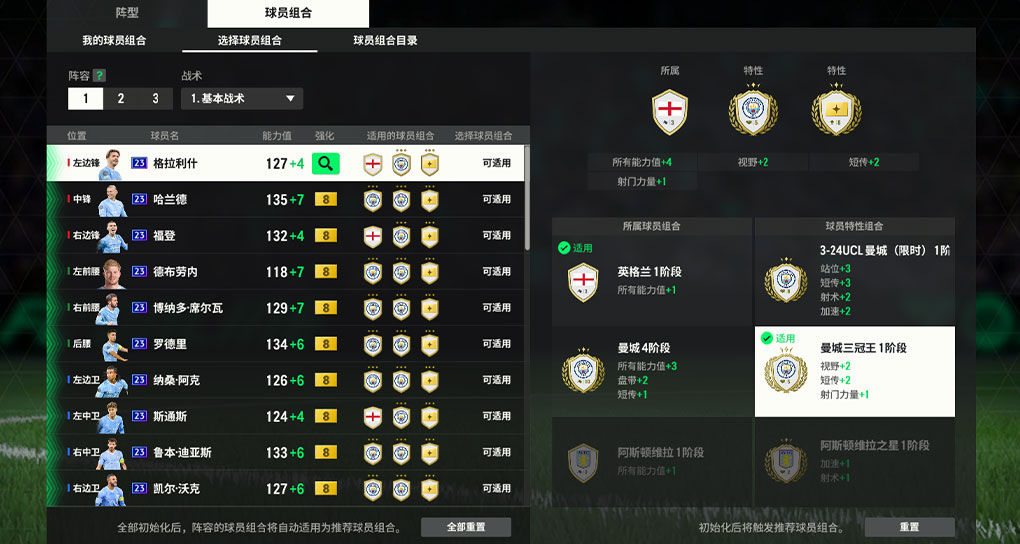Toggle the 曼城三冠王 1阶段 combination
1020x544 pixels.
pyautogui.click(x=855, y=372)
